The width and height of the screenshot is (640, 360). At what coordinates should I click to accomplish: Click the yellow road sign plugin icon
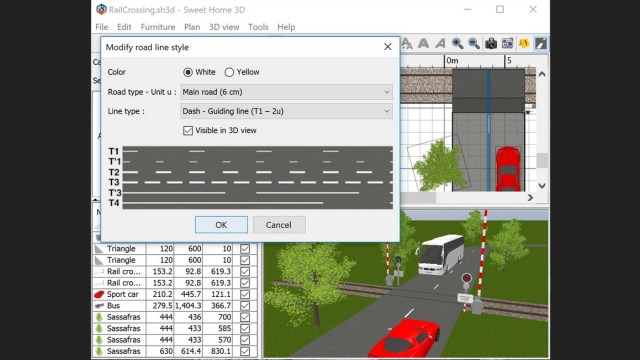[524, 43]
